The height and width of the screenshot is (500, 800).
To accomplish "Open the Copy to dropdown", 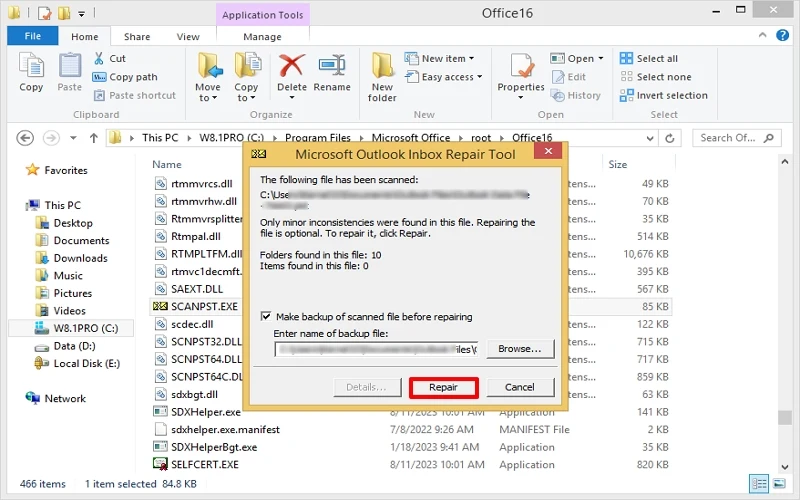I will click(x=246, y=98).
